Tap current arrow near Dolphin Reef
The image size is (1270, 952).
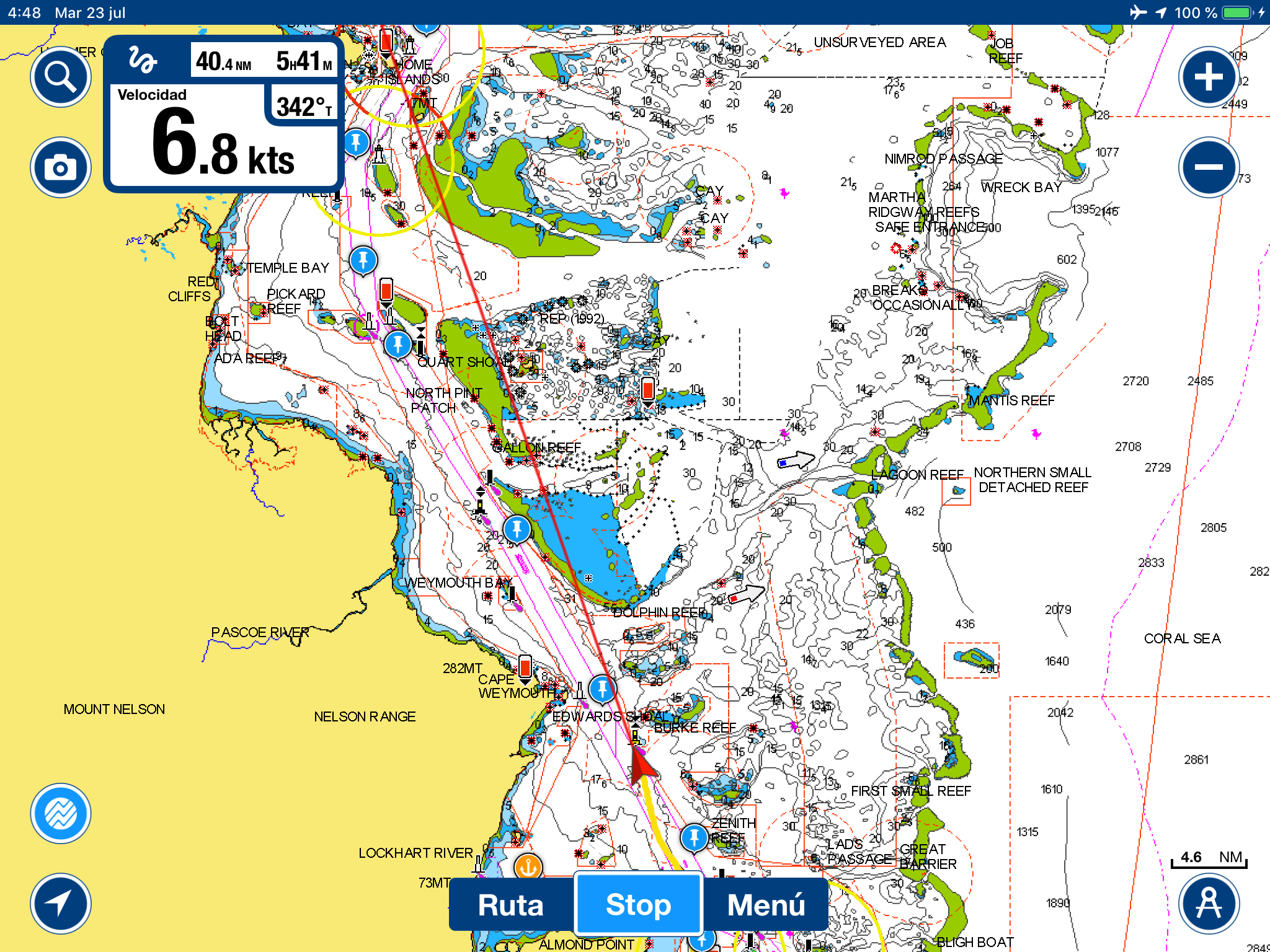click(747, 594)
